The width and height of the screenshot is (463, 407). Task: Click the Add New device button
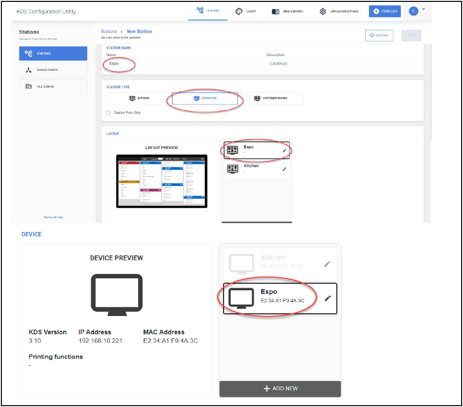coord(280,389)
